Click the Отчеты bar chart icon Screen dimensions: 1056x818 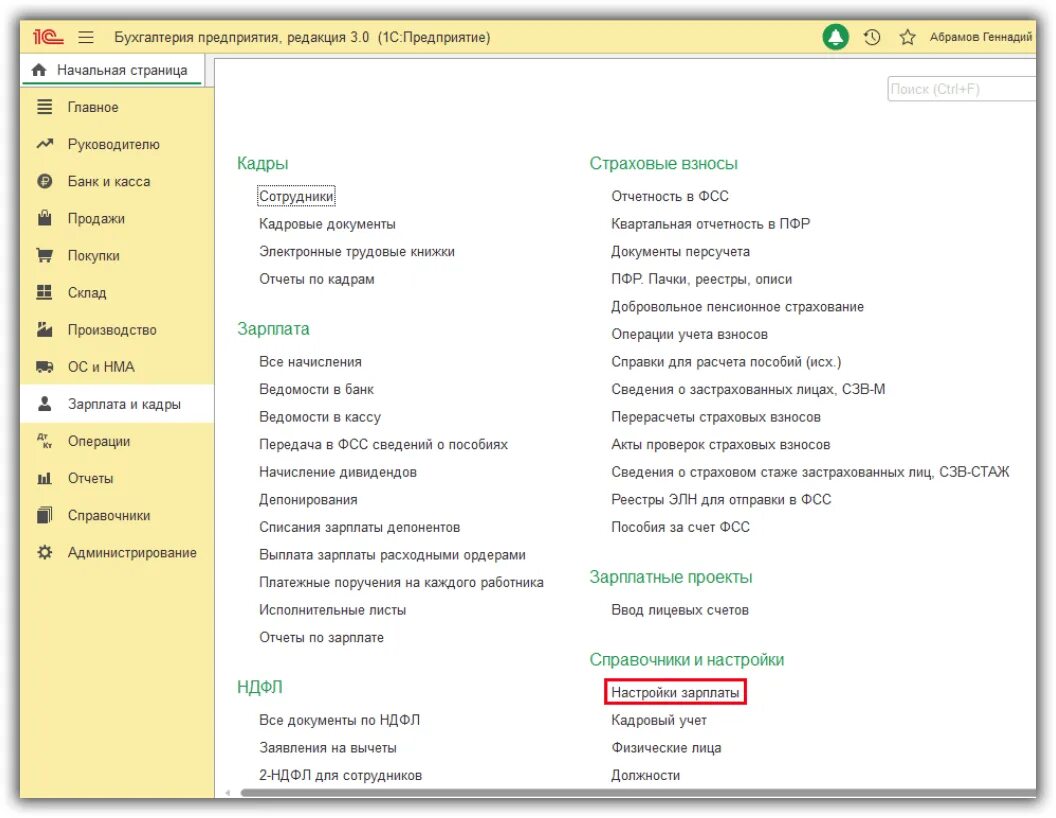[44, 479]
